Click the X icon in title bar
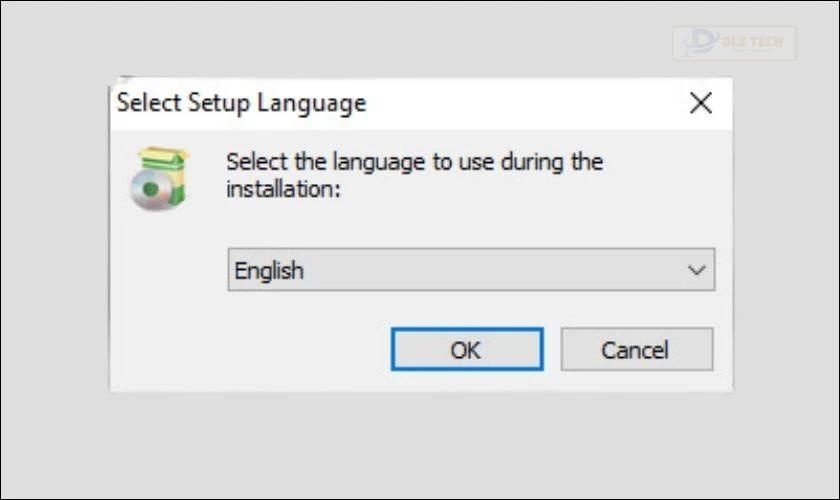 click(701, 103)
